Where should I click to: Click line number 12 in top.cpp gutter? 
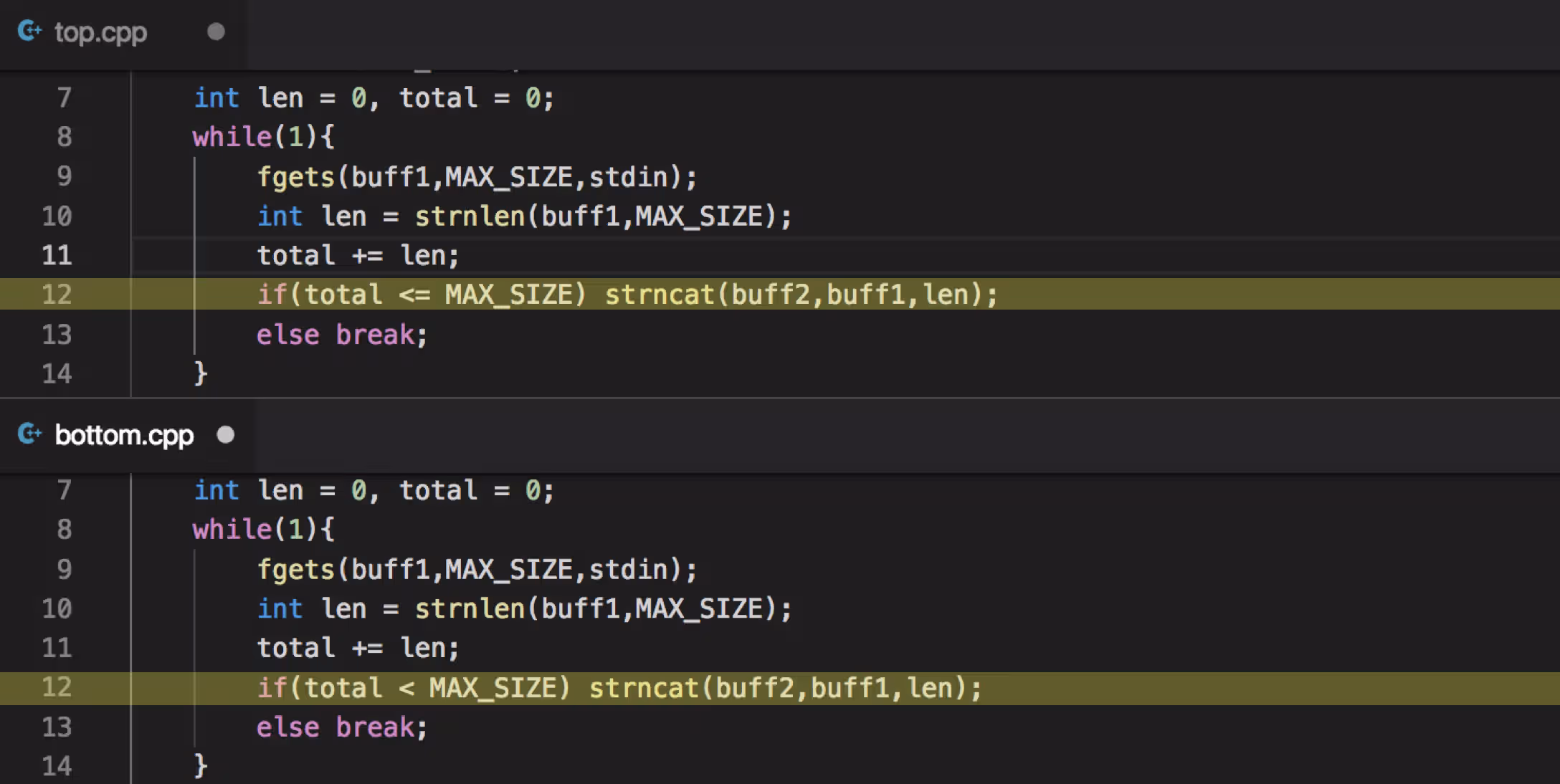[x=57, y=295]
